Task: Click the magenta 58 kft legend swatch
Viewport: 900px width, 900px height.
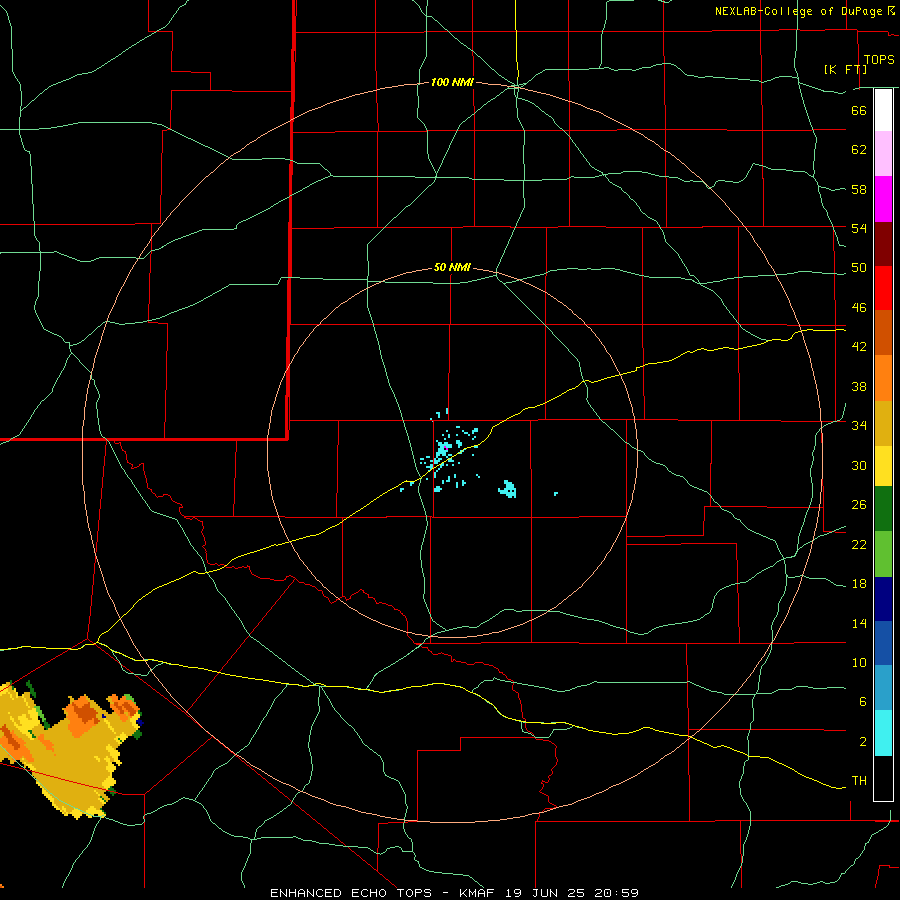Action: pos(883,199)
